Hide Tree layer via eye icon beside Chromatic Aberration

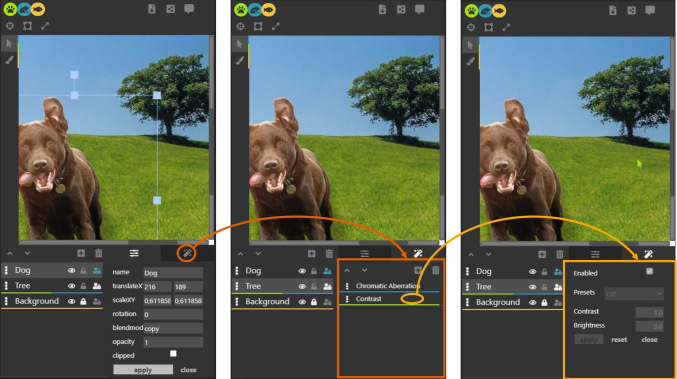[302, 286]
